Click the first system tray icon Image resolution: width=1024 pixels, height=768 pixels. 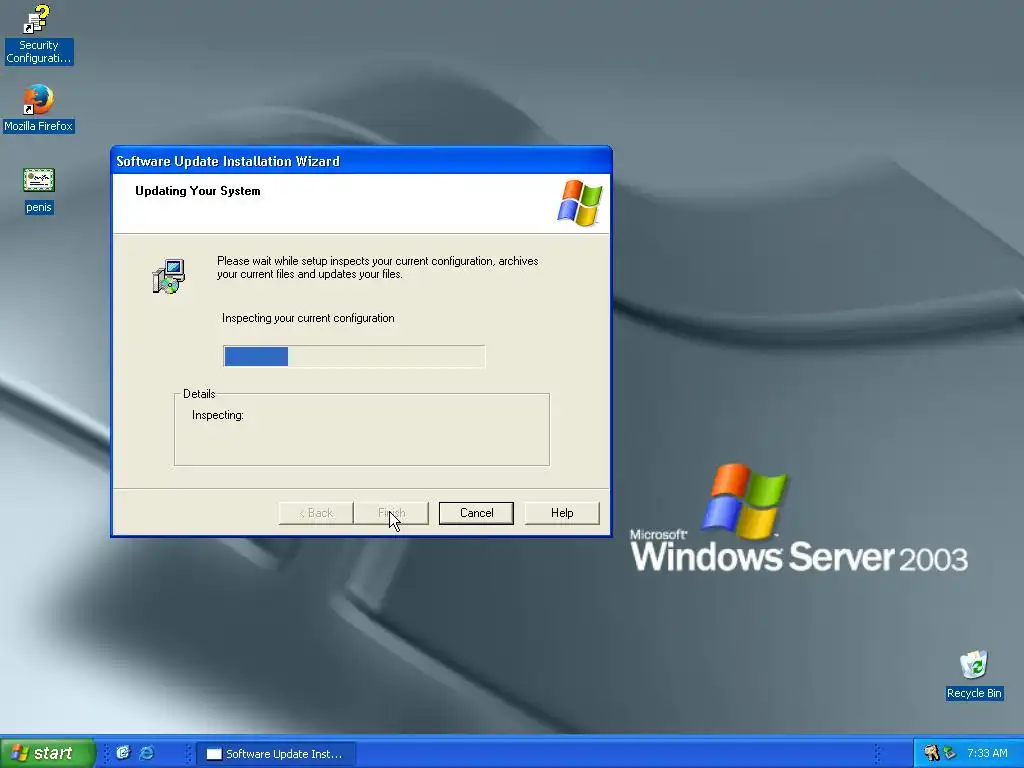coord(931,753)
